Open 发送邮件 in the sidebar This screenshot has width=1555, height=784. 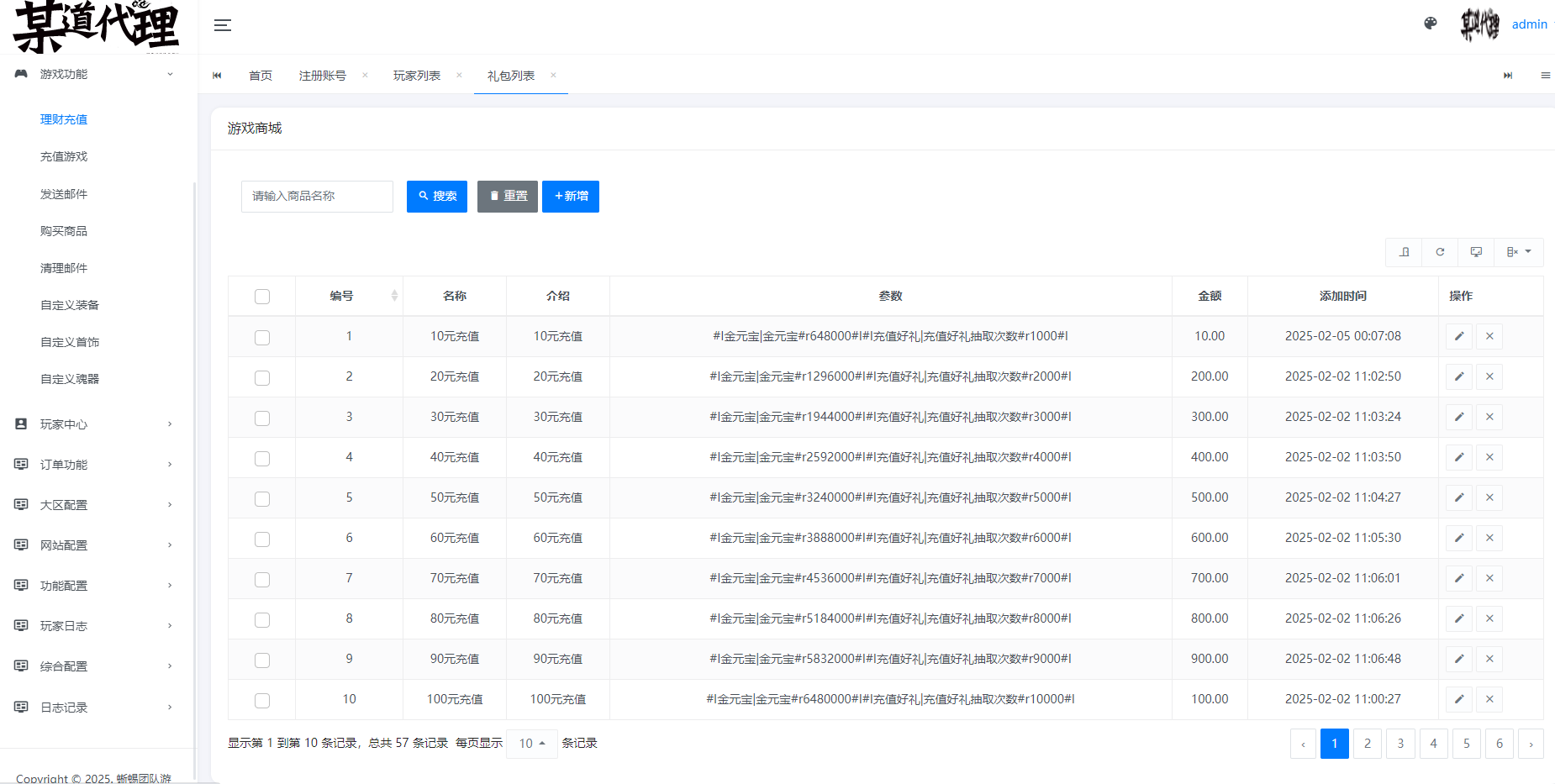(x=64, y=194)
